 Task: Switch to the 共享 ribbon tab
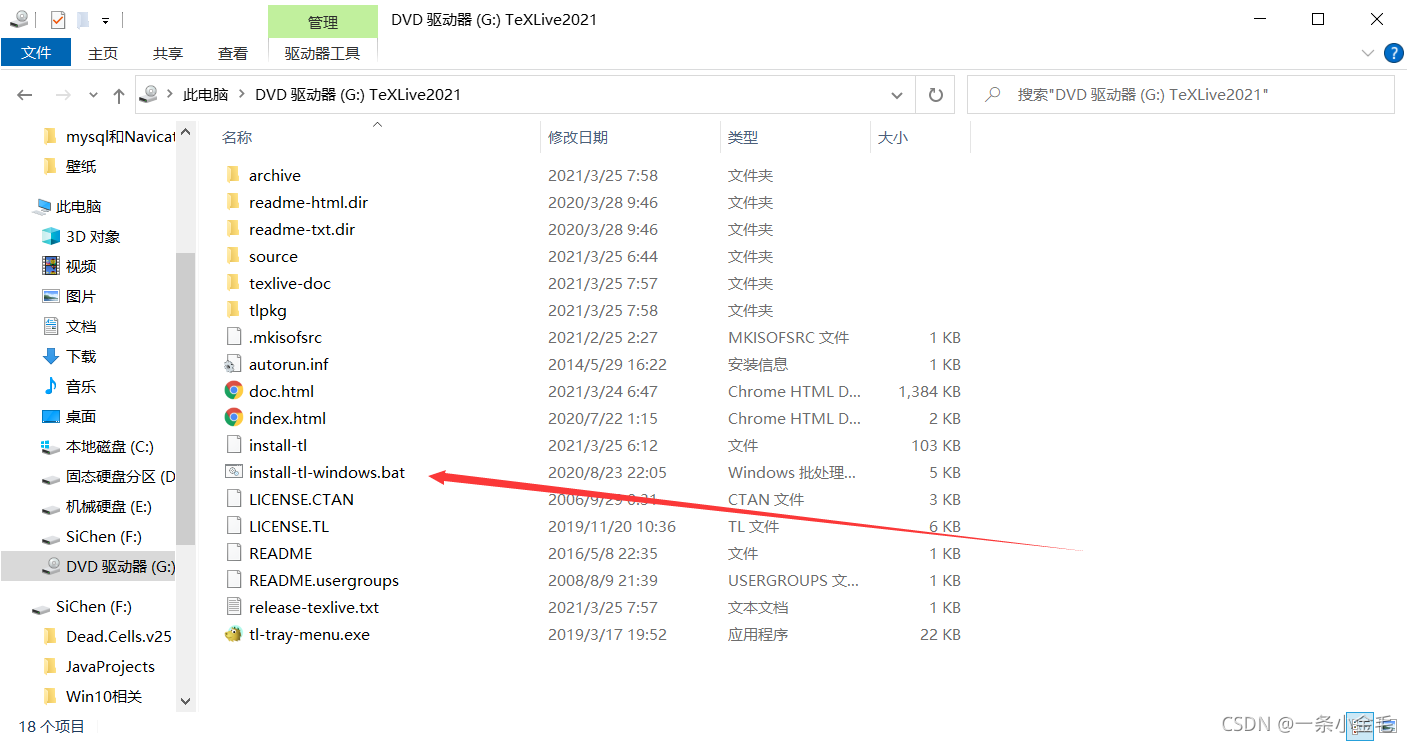(x=168, y=53)
